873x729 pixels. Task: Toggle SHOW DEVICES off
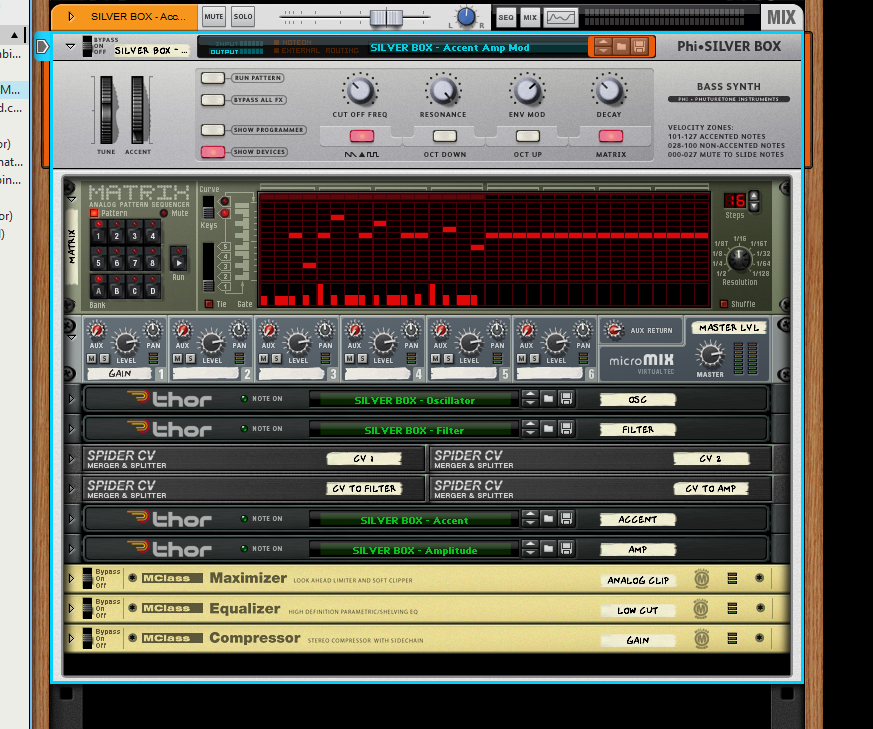coord(213,152)
